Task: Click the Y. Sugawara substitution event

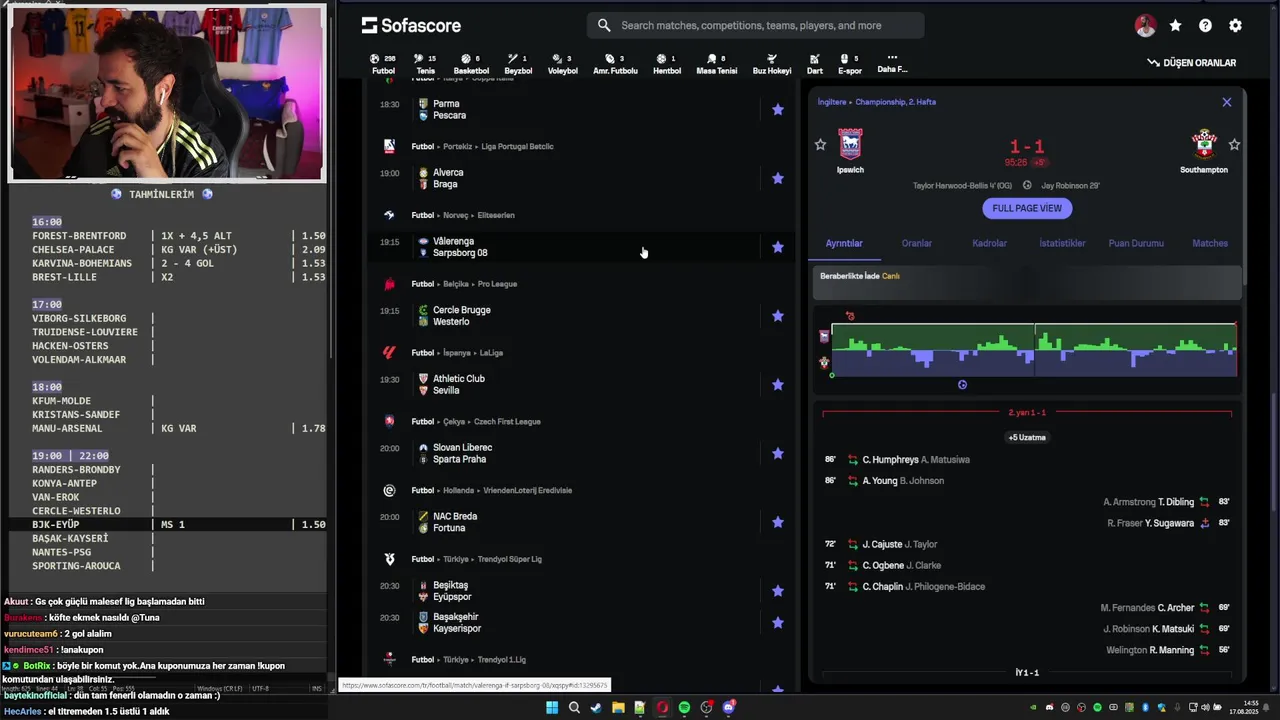Action: point(1169,523)
